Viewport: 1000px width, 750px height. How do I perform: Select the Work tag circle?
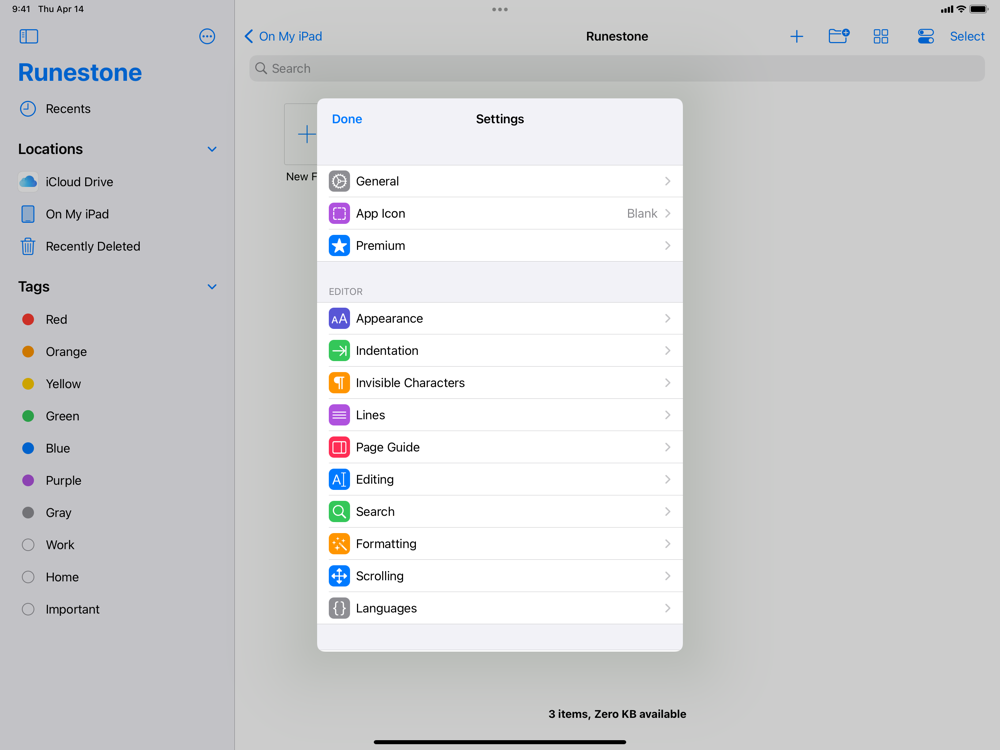click(x=28, y=545)
